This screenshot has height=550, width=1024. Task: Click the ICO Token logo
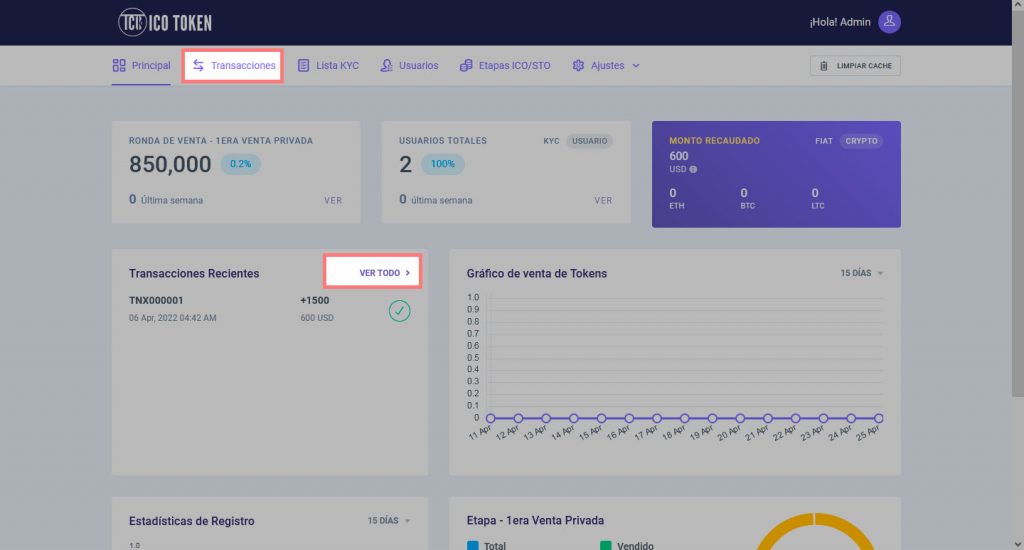[x=165, y=23]
